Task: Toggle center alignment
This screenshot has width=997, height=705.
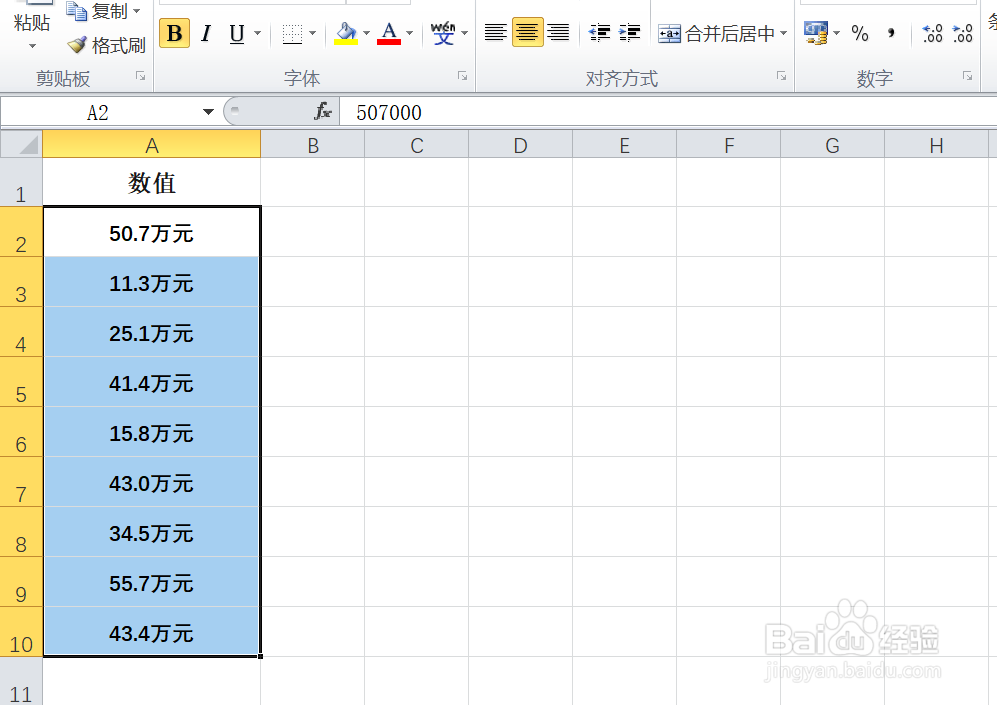Action: coord(527,32)
